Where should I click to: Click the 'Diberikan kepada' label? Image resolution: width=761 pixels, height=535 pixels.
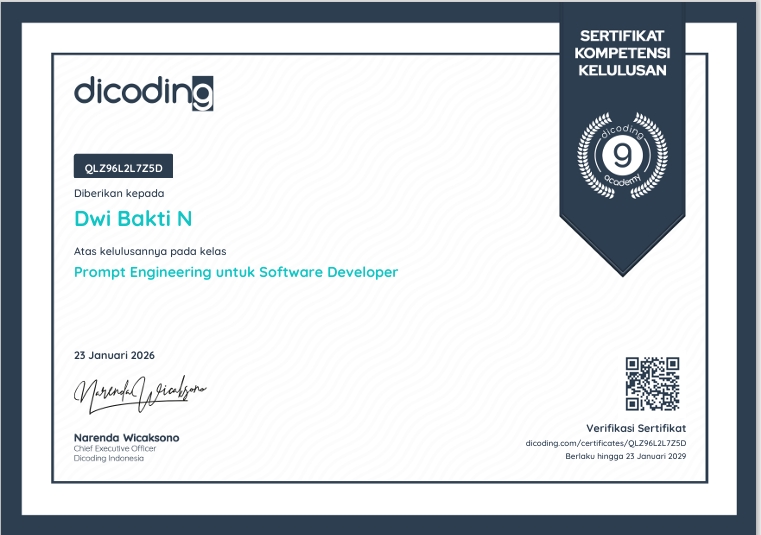119,192
